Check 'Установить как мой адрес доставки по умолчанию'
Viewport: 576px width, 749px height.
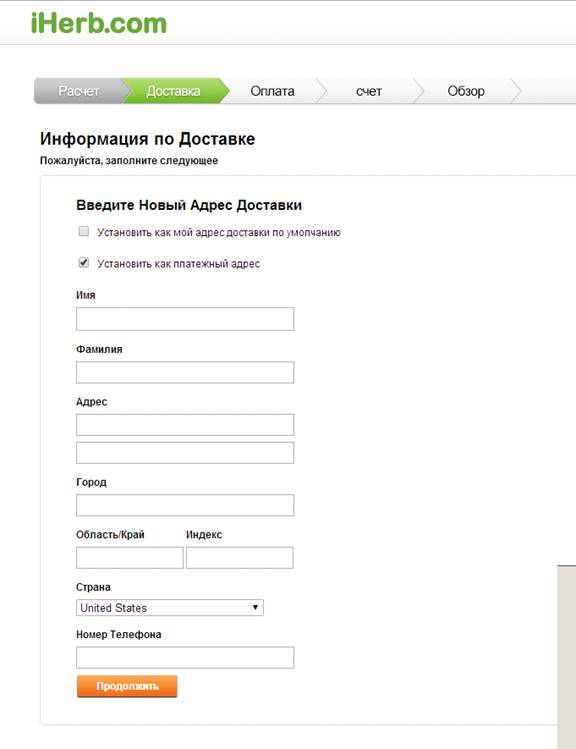(x=84, y=232)
